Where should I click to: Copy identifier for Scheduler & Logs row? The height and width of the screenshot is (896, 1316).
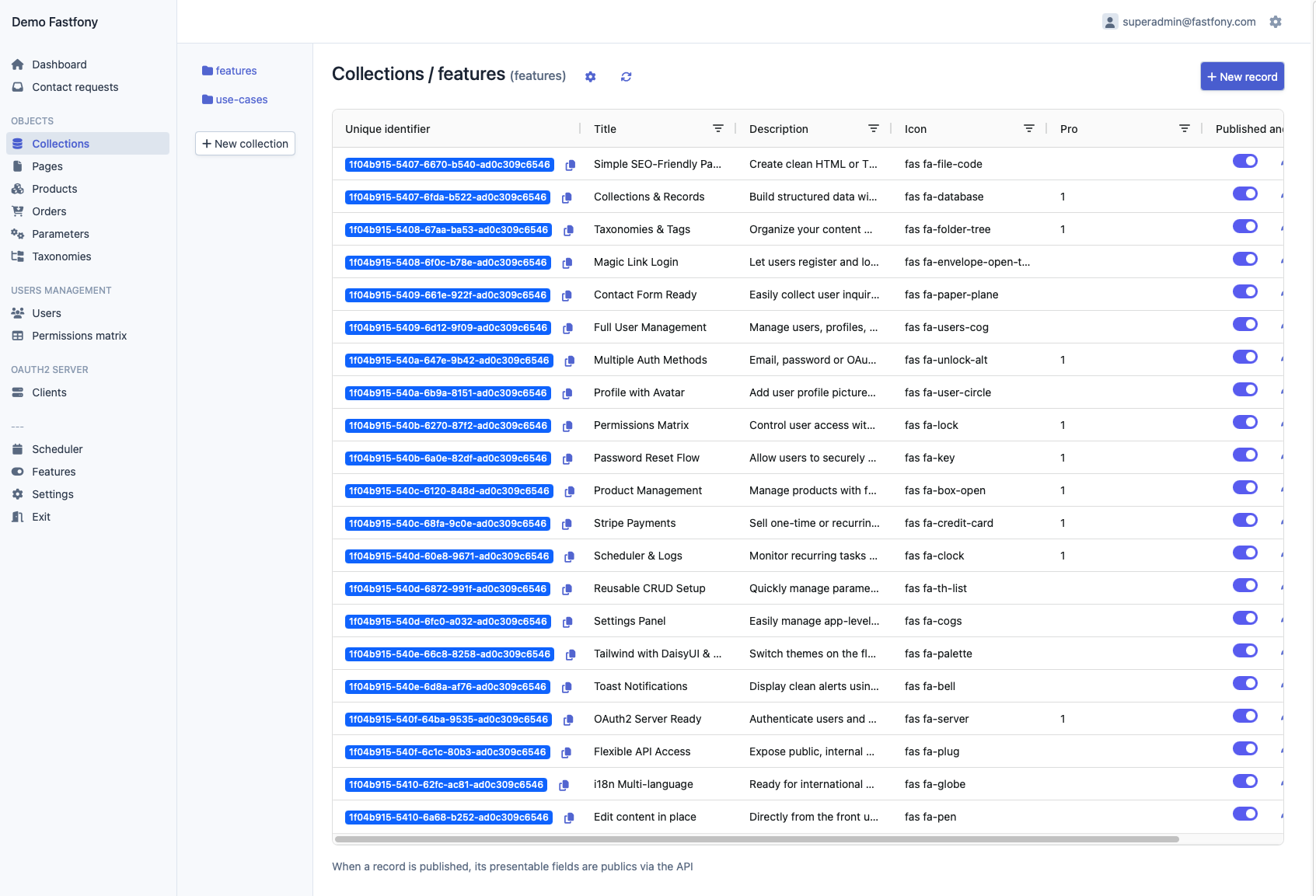pyautogui.click(x=570, y=557)
